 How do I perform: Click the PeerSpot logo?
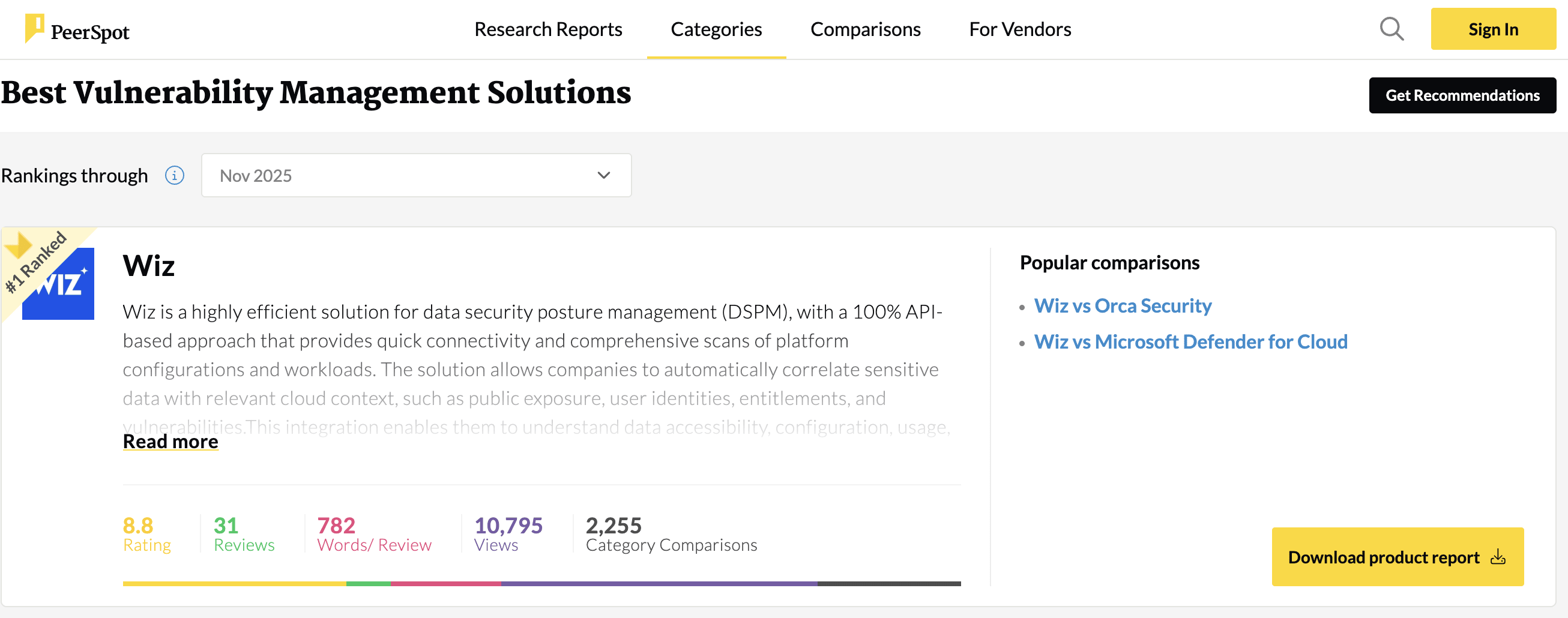click(78, 29)
